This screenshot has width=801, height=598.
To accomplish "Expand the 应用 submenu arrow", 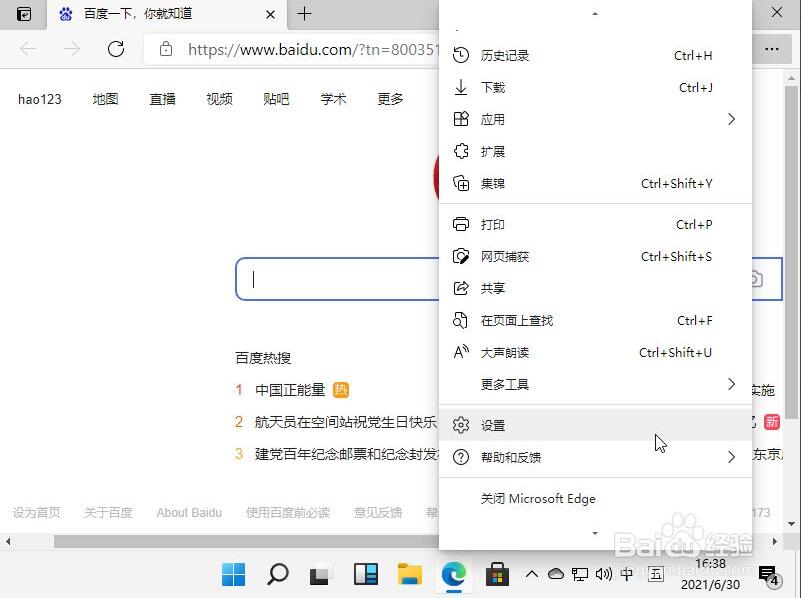I will (x=731, y=119).
